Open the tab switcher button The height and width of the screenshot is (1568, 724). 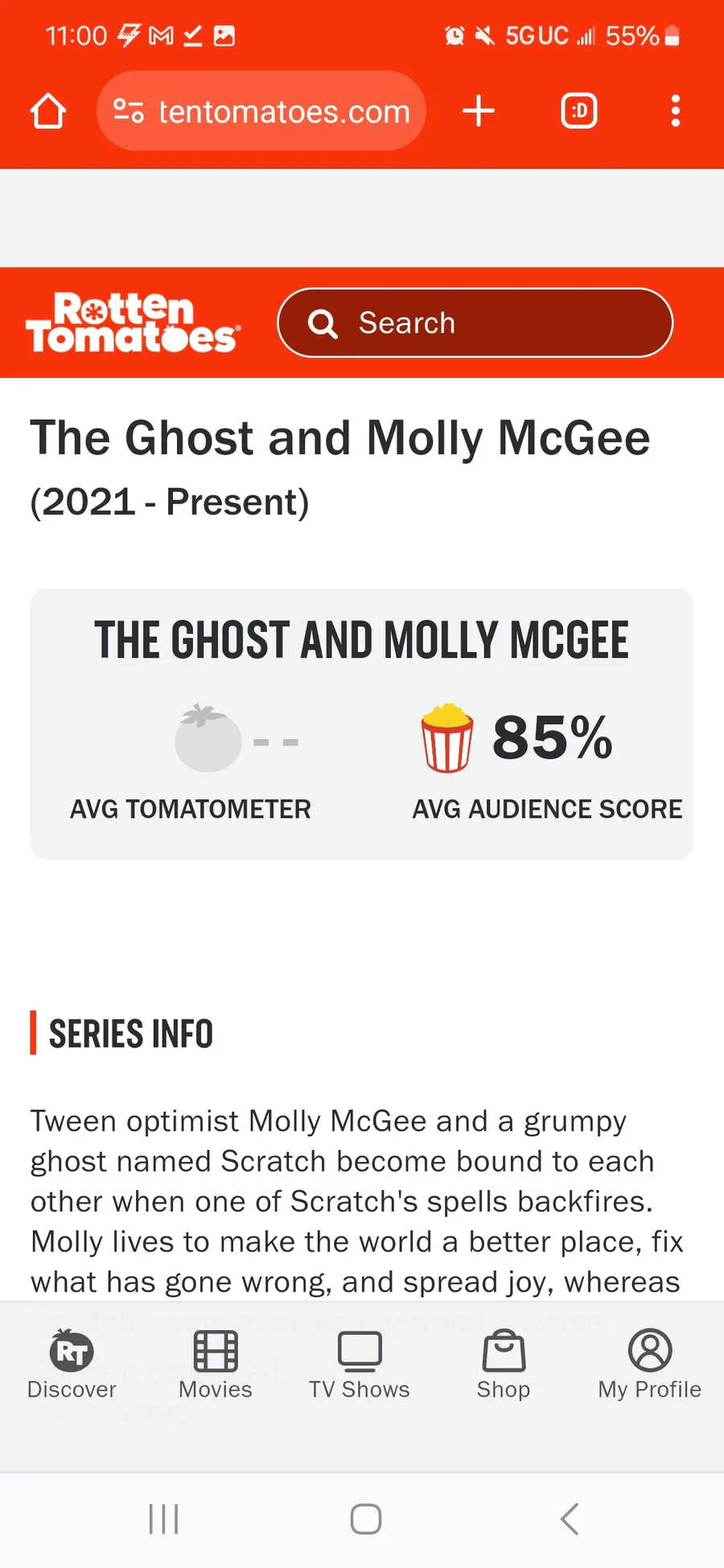(579, 111)
